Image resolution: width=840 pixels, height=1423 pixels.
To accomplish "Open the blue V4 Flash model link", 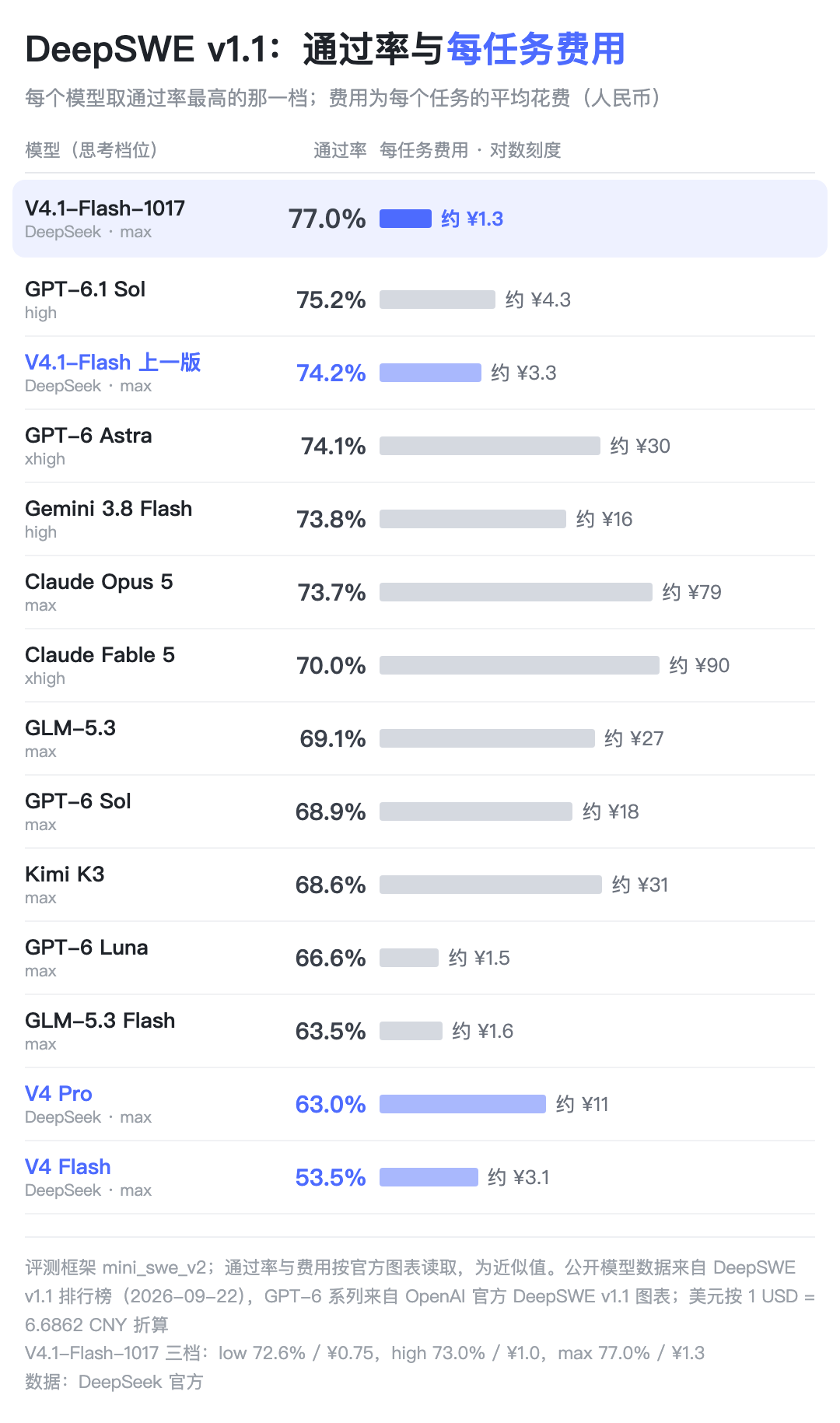I will click(68, 1166).
